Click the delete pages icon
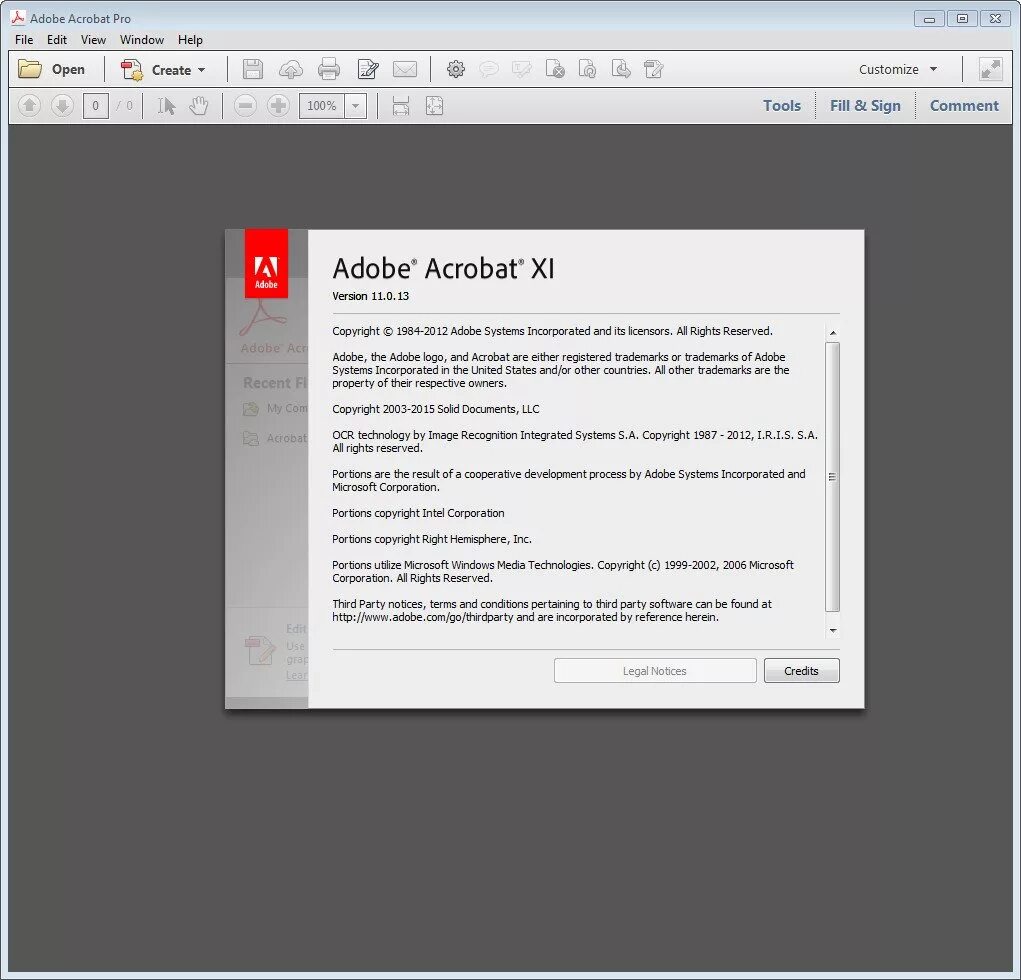 click(x=555, y=69)
